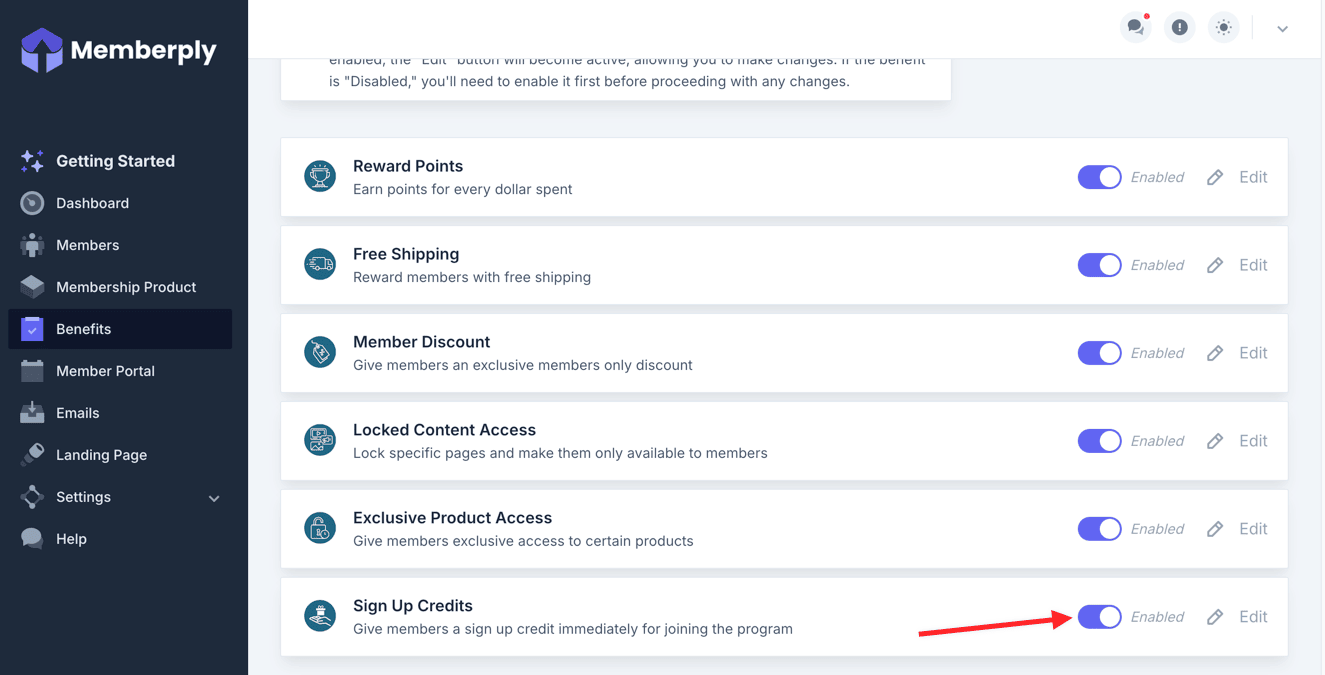Open the account dropdown arrow at top right
1325x675 pixels.
click(x=1282, y=29)
